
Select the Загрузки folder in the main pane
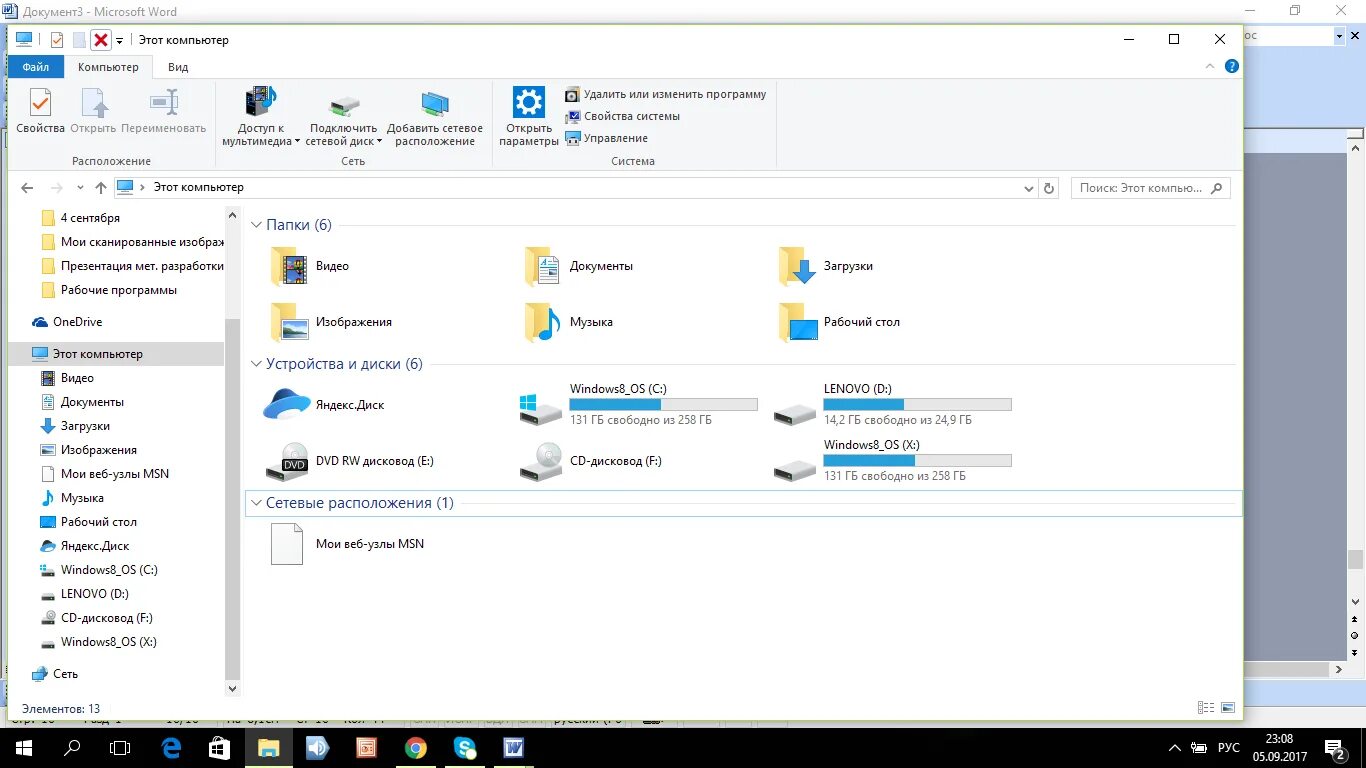[826, 266]
